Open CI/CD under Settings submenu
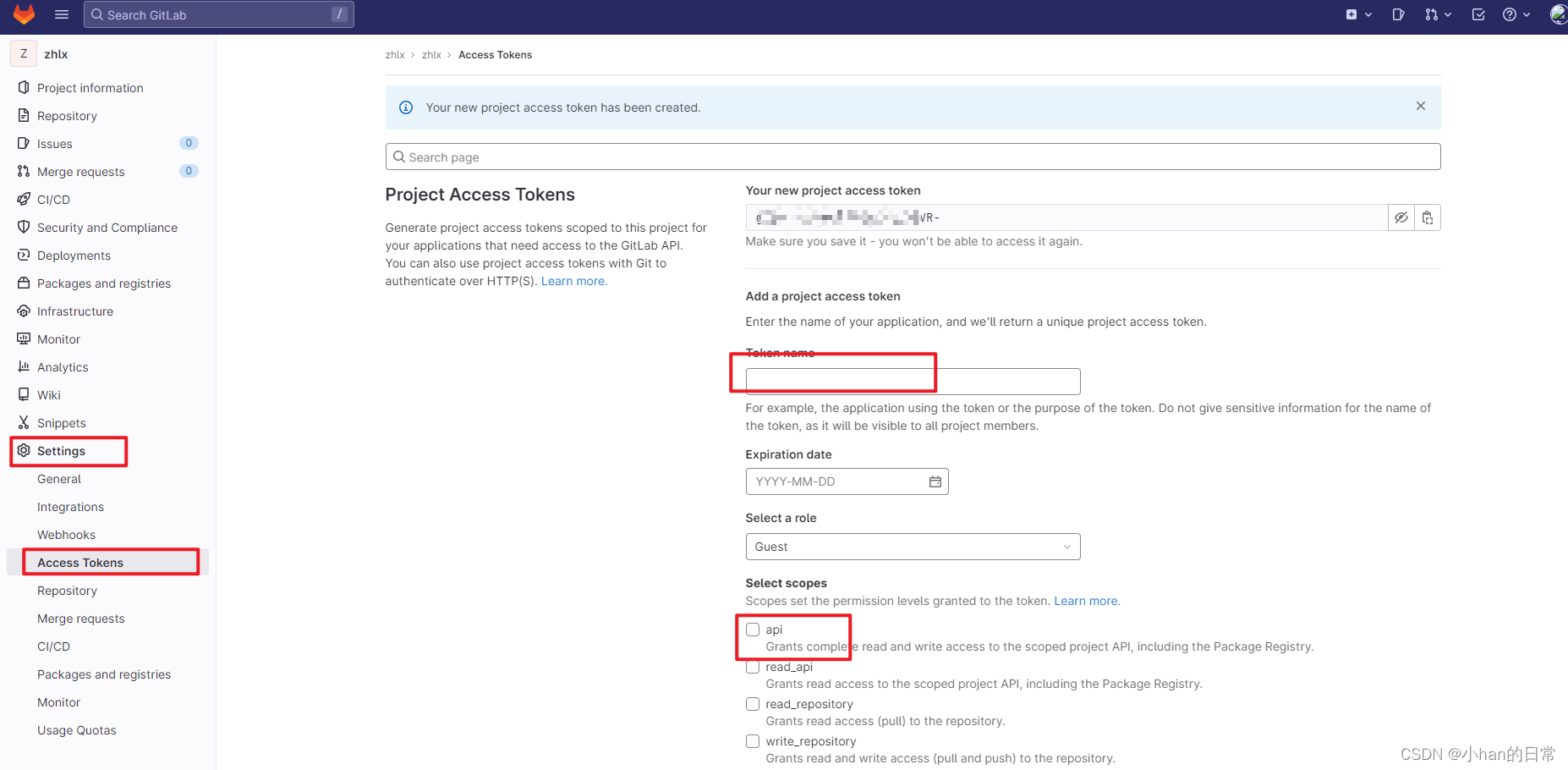The height and width of the screenshot is (770, 1568). click(x=53, y=646)
